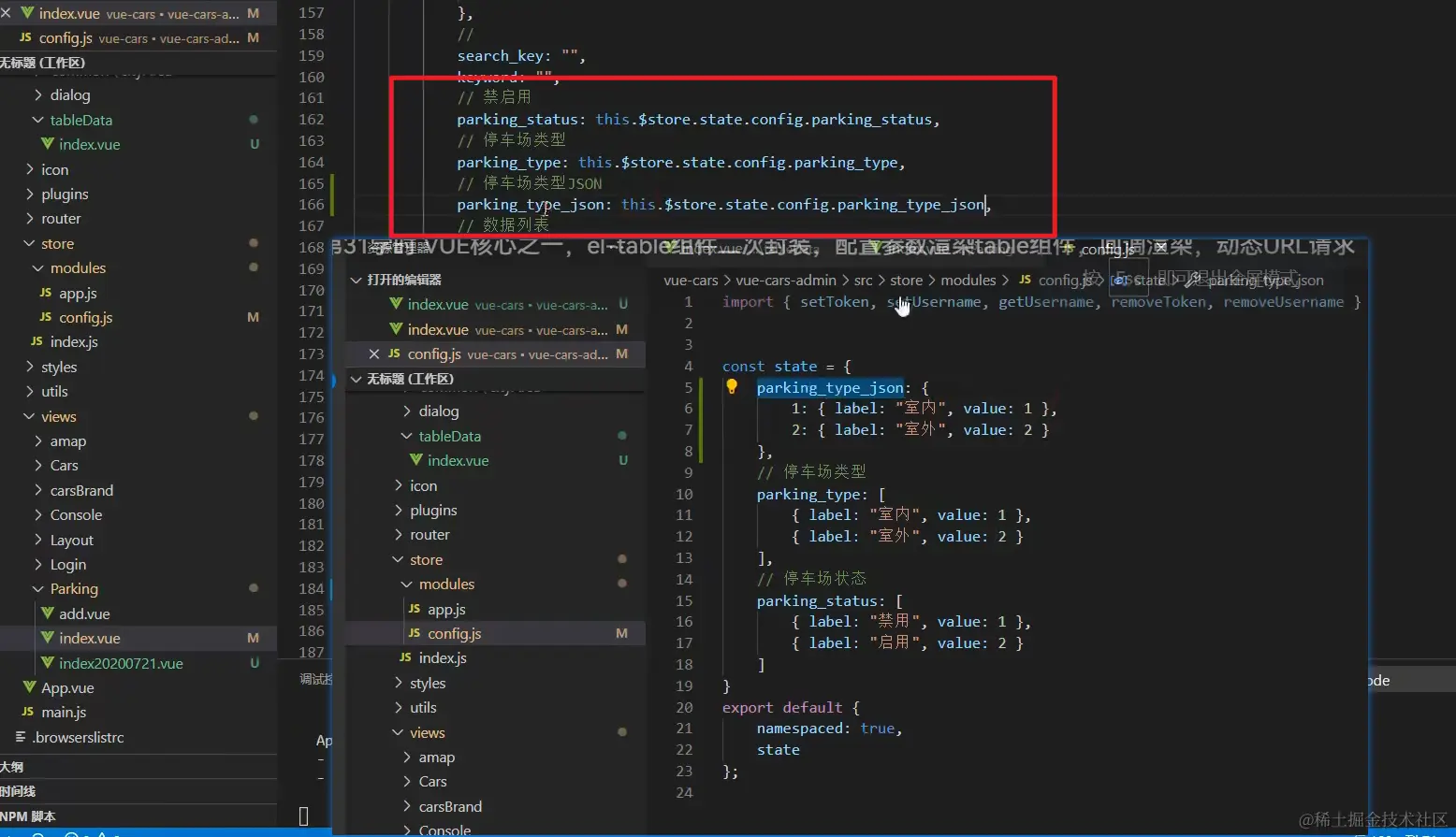Image resolution: width=1456 pixels, height=837 pixels.
Task: Select src in the front editor breadcrumb
Action: point(863,280)
